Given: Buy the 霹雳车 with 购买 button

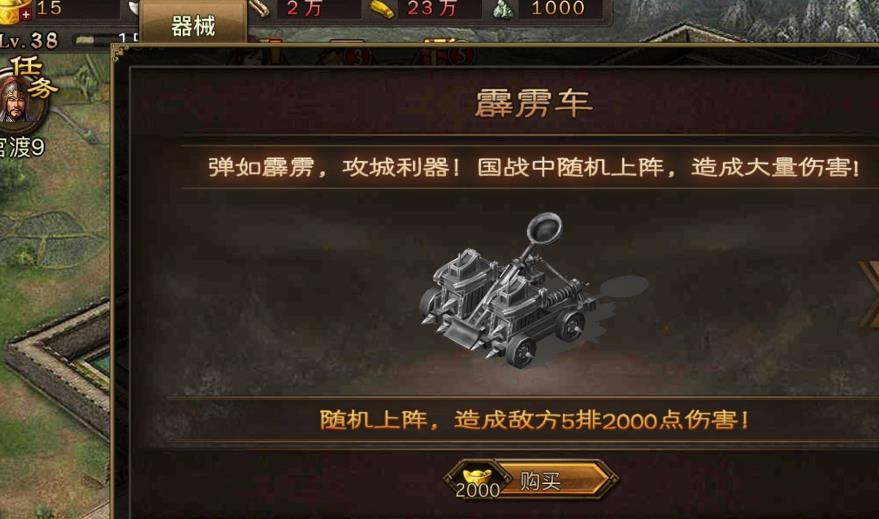Looking at the screenshot, I should pos(533,480).
